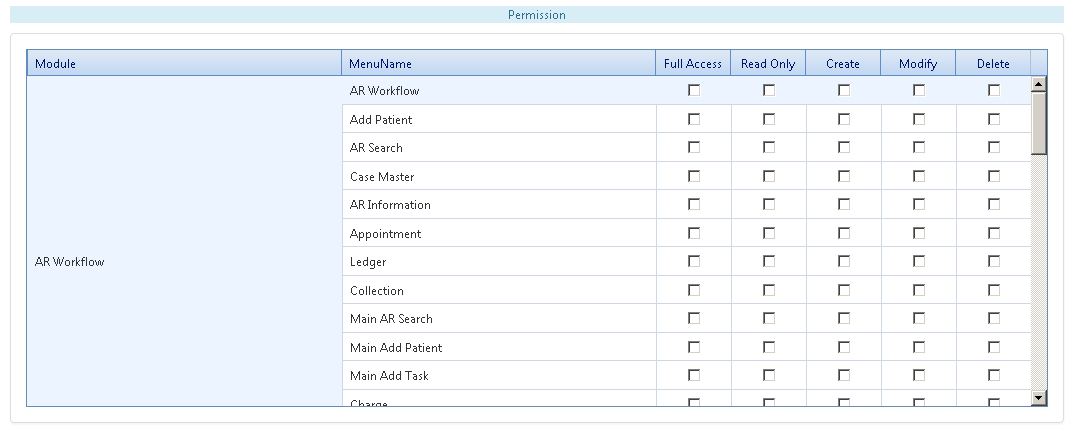The height and width of the screenshot is (431, 1076).
Task: Tick Full Access for Appointment
Action: tap(694, 233)
